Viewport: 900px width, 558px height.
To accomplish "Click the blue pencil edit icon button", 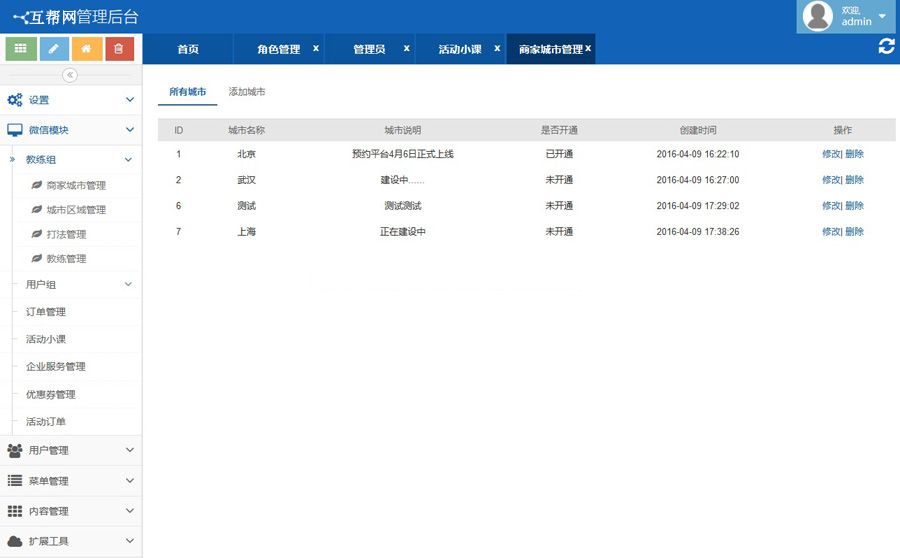I will point(54,49).
